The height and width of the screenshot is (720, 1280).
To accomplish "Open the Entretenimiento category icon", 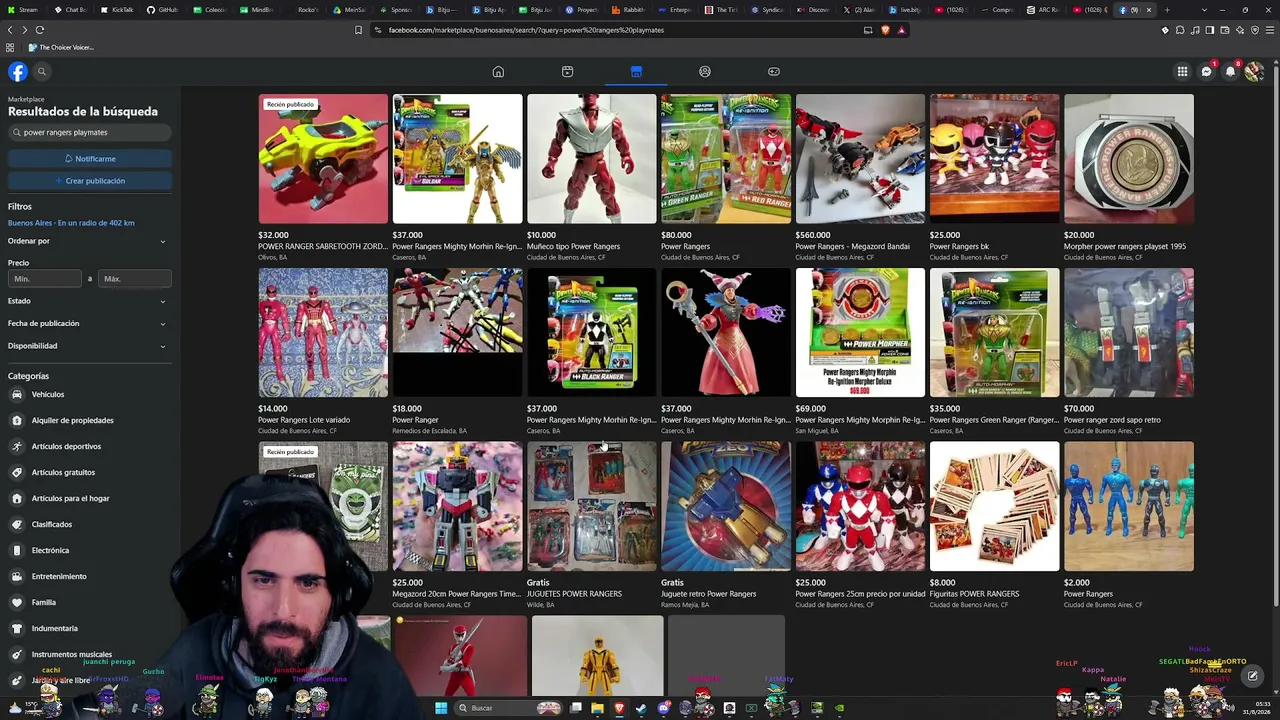I will click(x=17, y=576).
